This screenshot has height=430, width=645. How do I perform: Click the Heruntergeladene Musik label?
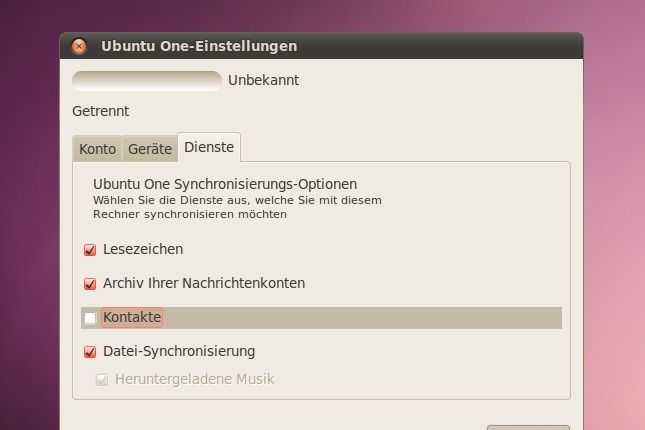(x=194, y=379)
